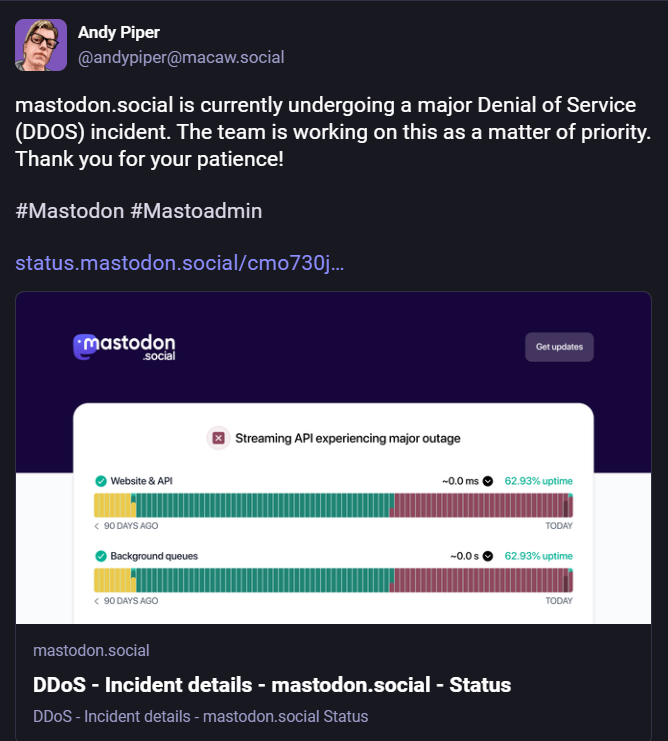The width and height of the screenshot is (668, 741).
Task: Click the left chevron under Background queues bar
Action: coord(97,601)
